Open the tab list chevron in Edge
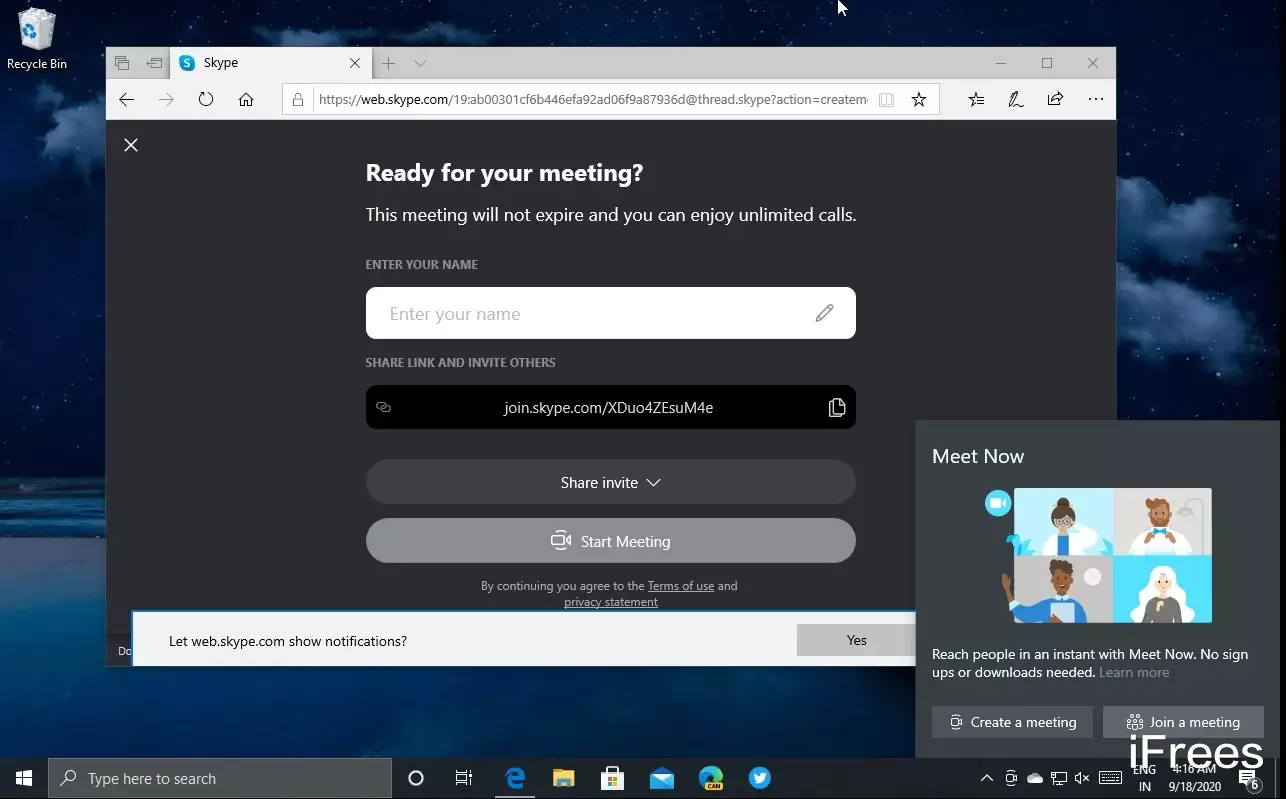The width and height of the screenshot is (1286, 799). coord(420,62)
